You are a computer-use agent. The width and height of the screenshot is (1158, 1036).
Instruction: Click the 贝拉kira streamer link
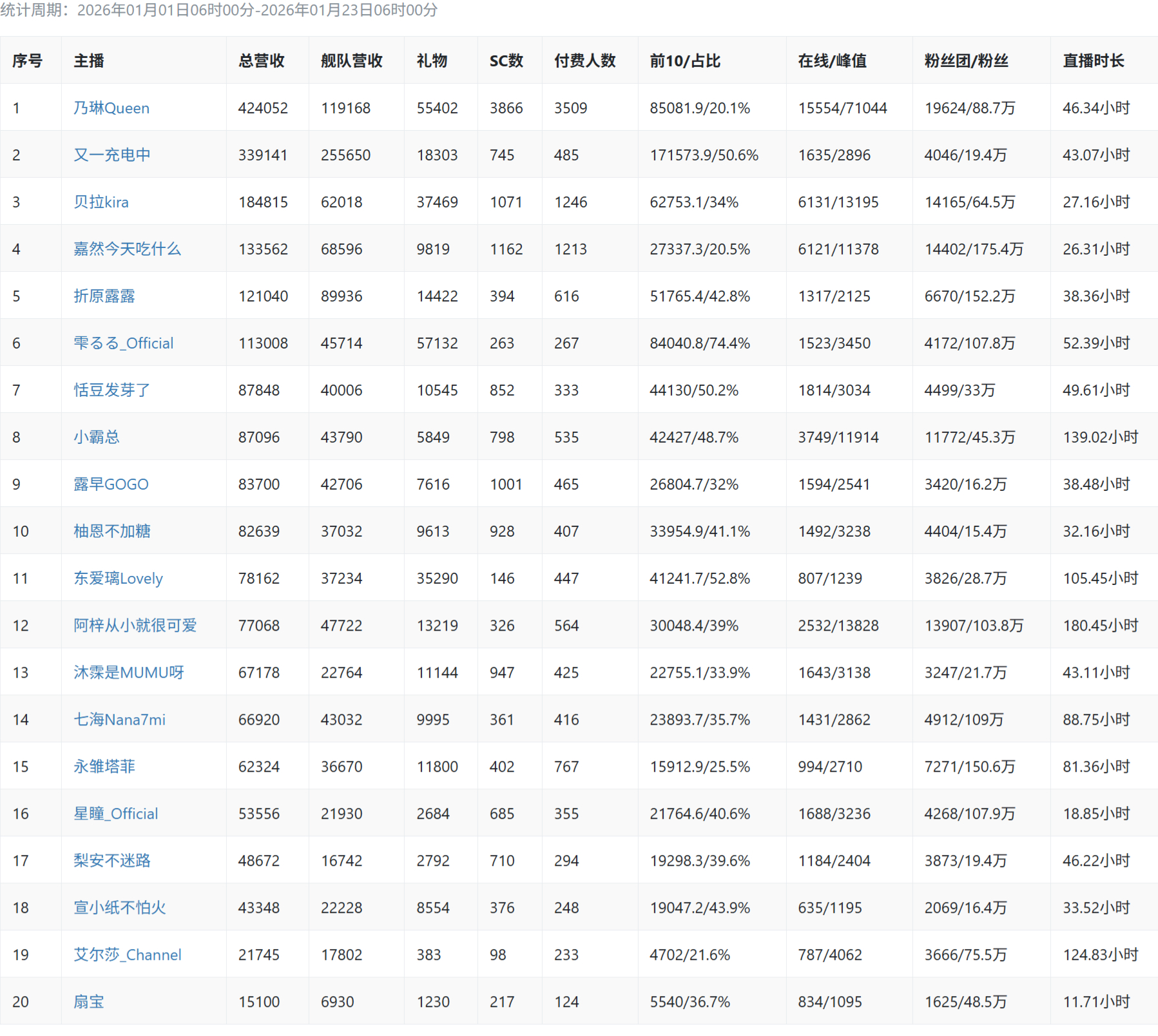pos(101,202)
